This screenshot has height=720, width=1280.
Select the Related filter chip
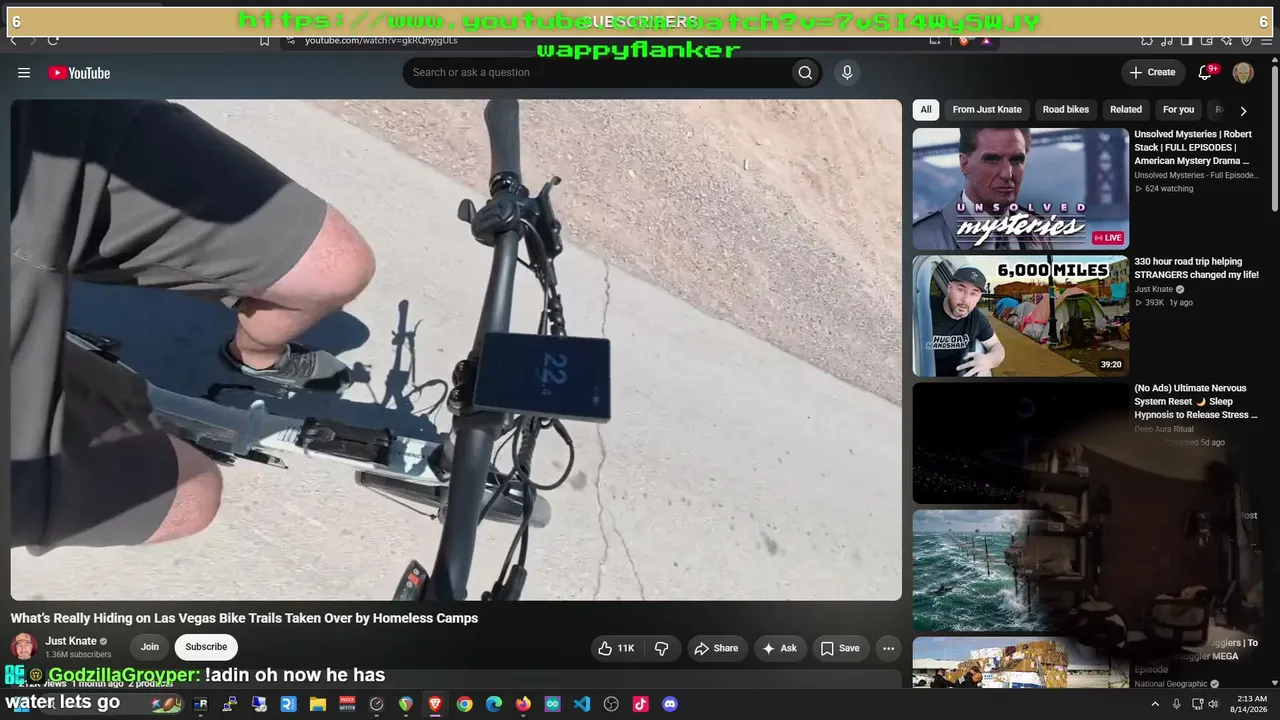(1126, 110)
